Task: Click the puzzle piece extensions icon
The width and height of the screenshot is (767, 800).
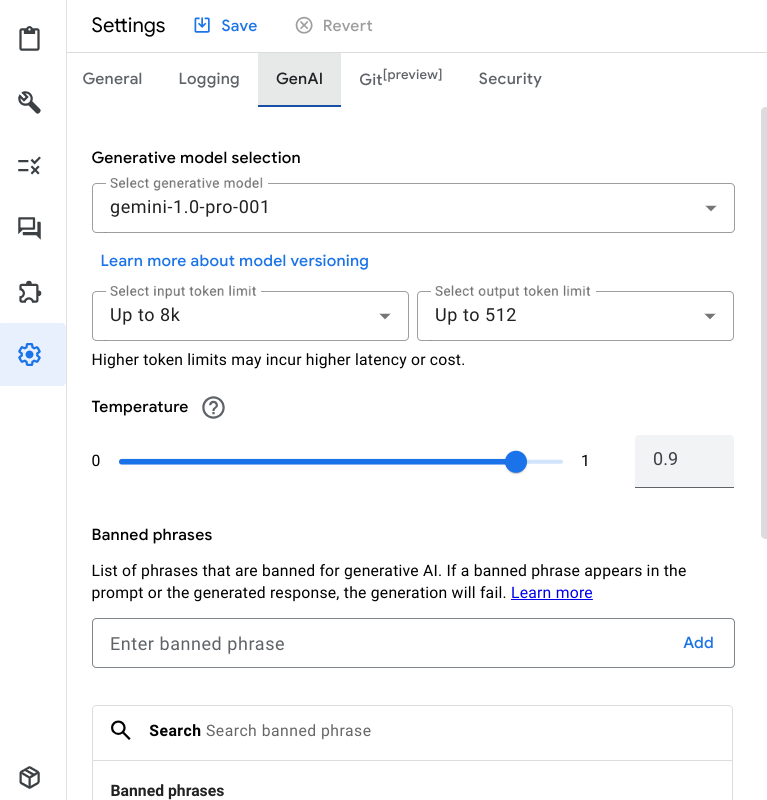Action: coord(30,292)
